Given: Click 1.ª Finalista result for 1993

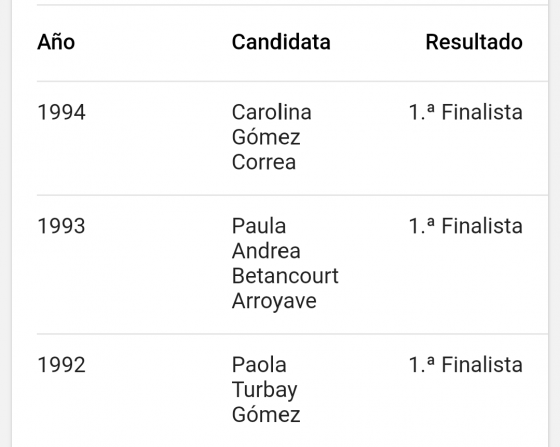Looking at the screenshot, I should [466, 226].
